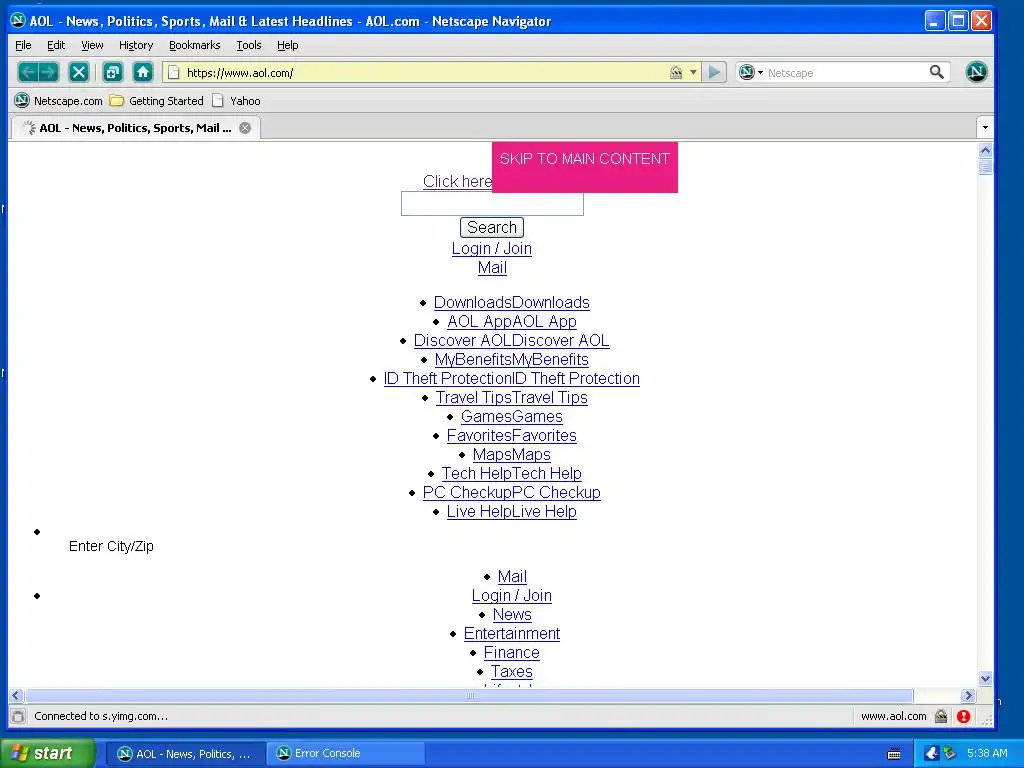Click the 'Click here' link
The image size is (1024, 768).
(457, 182)
